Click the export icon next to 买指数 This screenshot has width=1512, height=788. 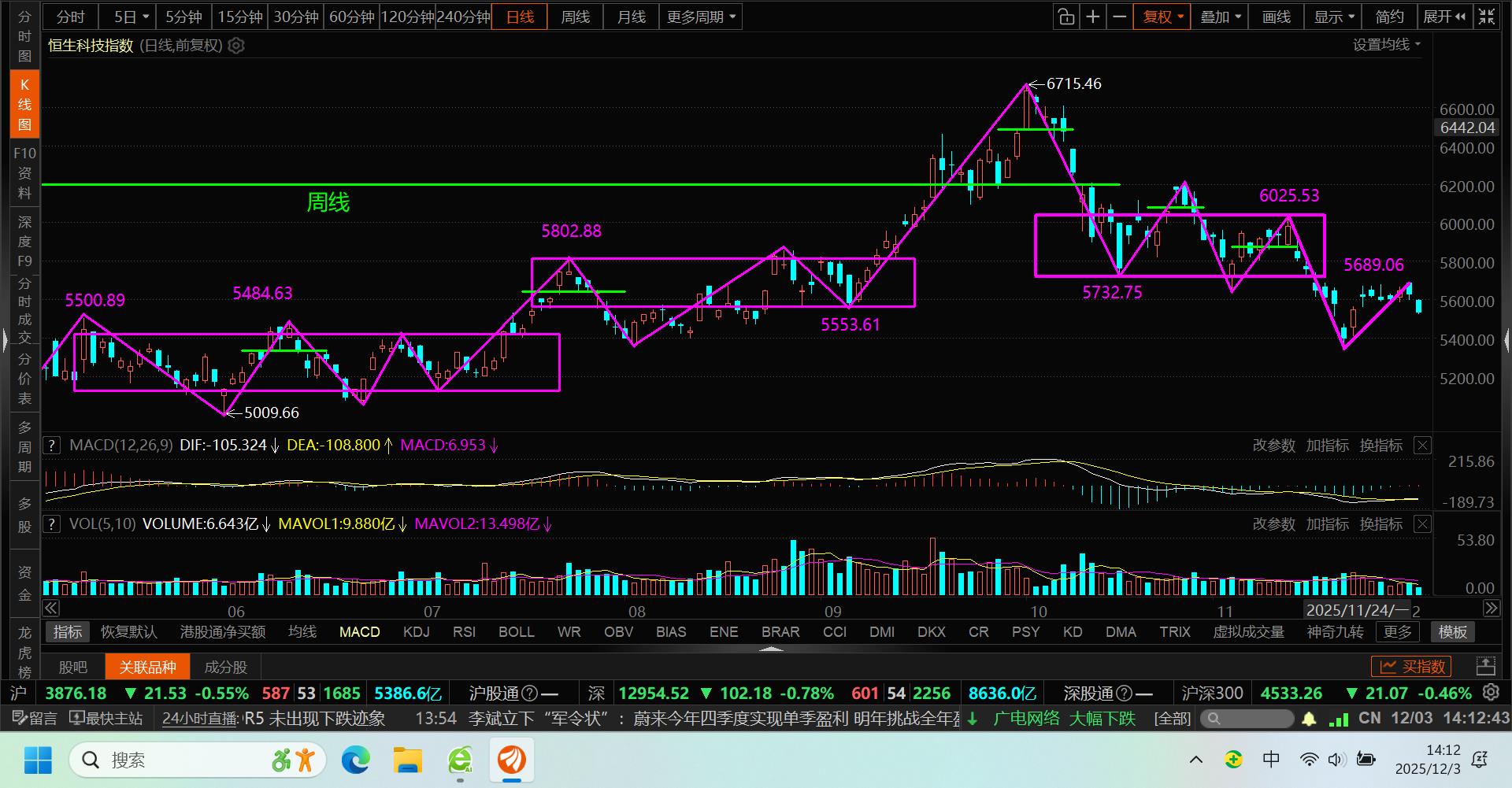[1486, 667]
